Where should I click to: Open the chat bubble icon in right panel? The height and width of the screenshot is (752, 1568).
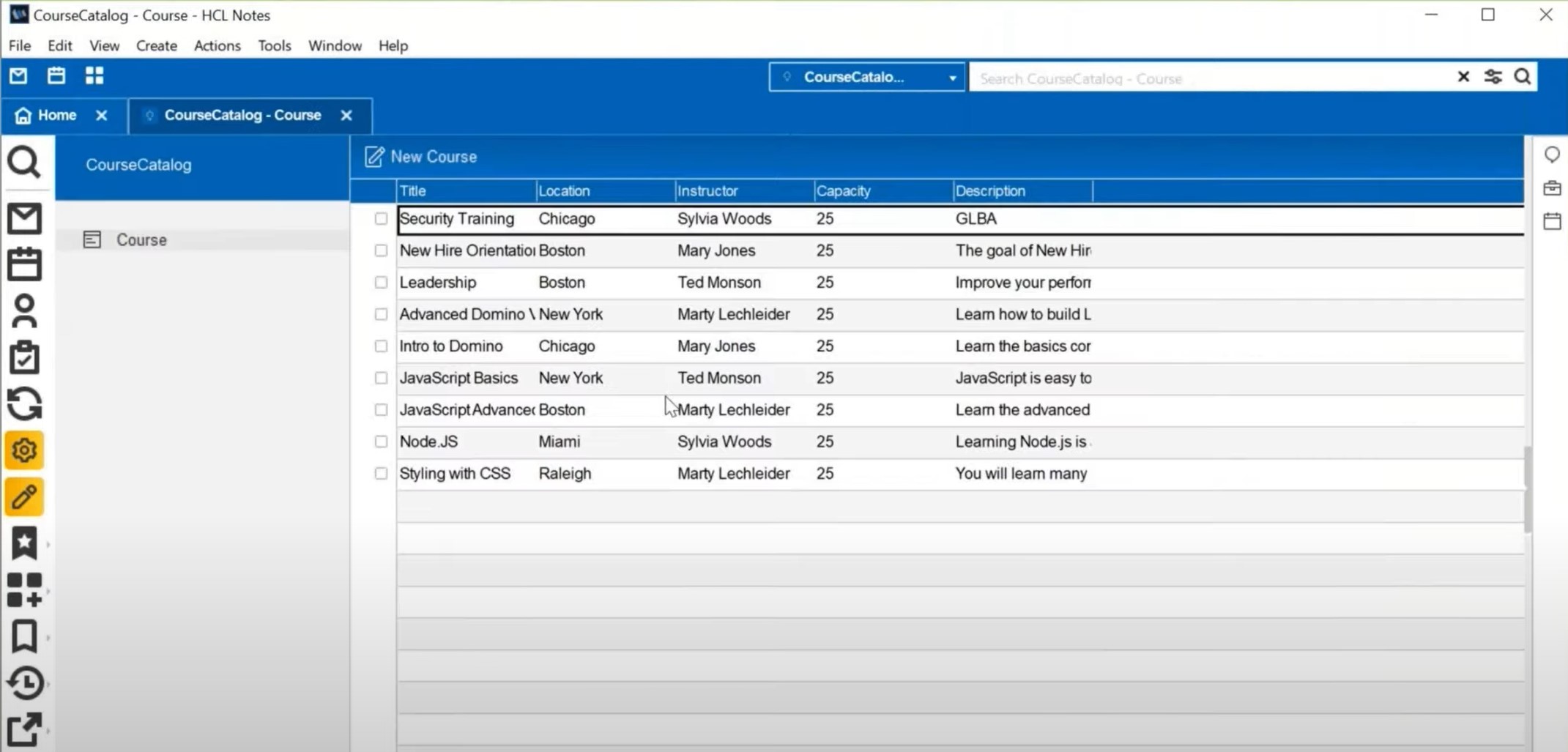click(x=1552, y=155)
